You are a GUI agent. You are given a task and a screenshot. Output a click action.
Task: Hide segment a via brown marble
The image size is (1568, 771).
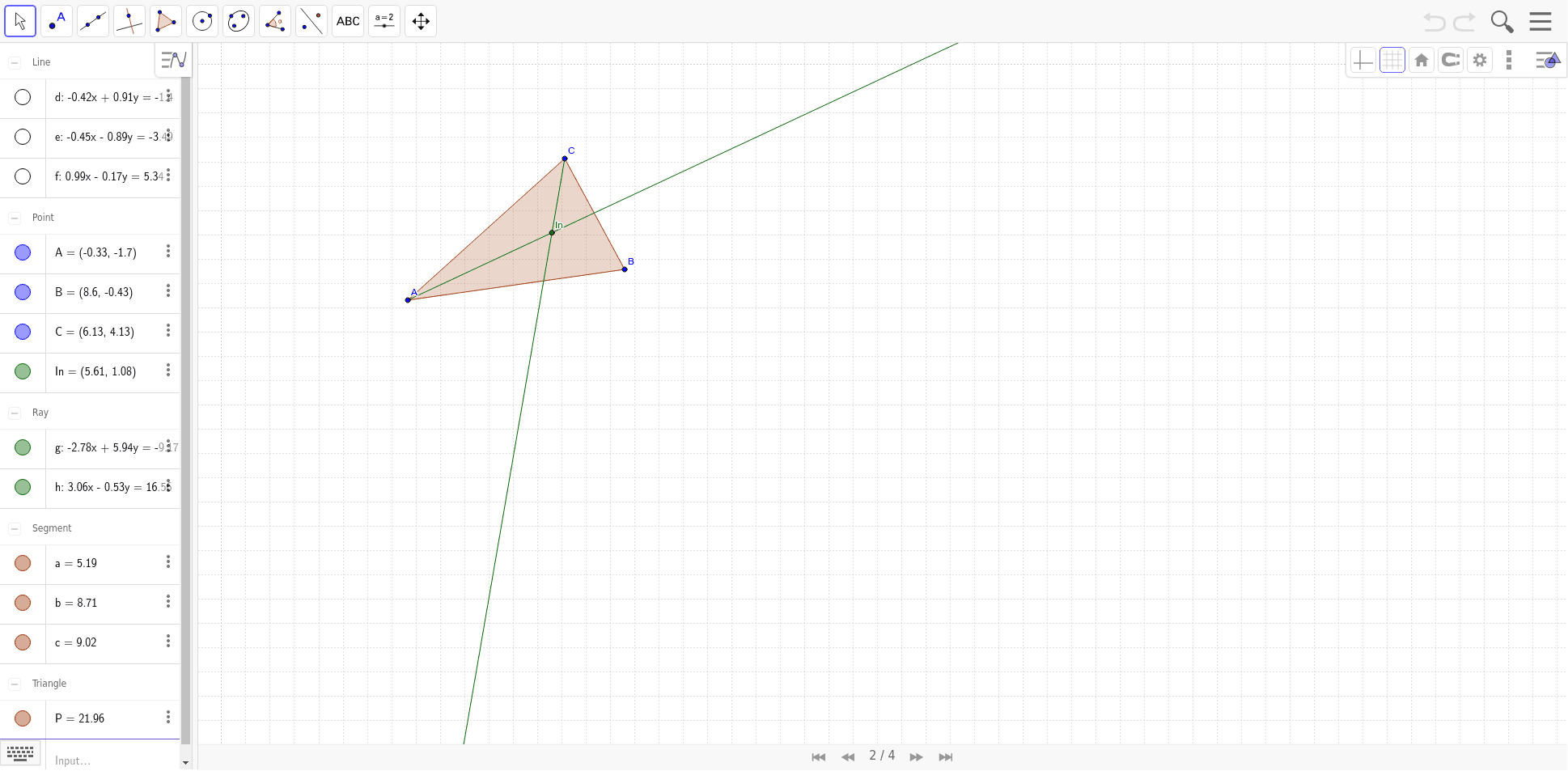coord(23,563)
